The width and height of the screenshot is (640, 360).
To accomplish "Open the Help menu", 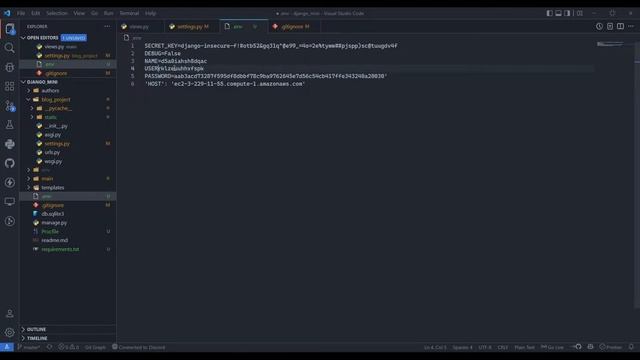I will pyautogui.click(x=151, y=13).
